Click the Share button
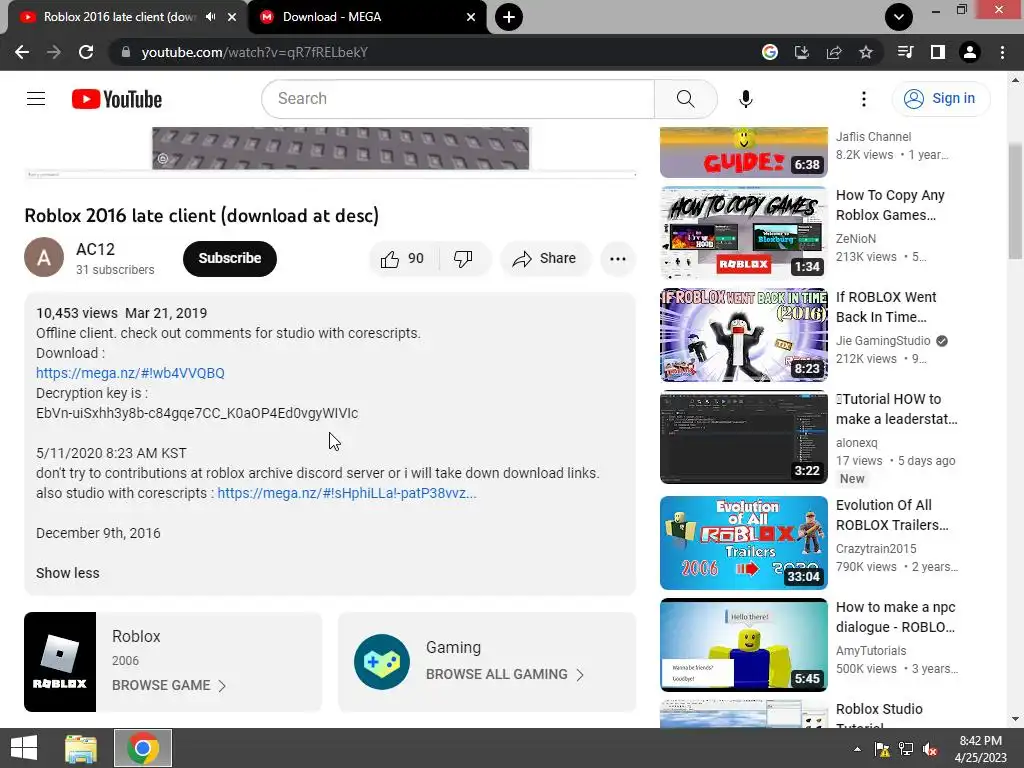 click(x=545, y=259)
